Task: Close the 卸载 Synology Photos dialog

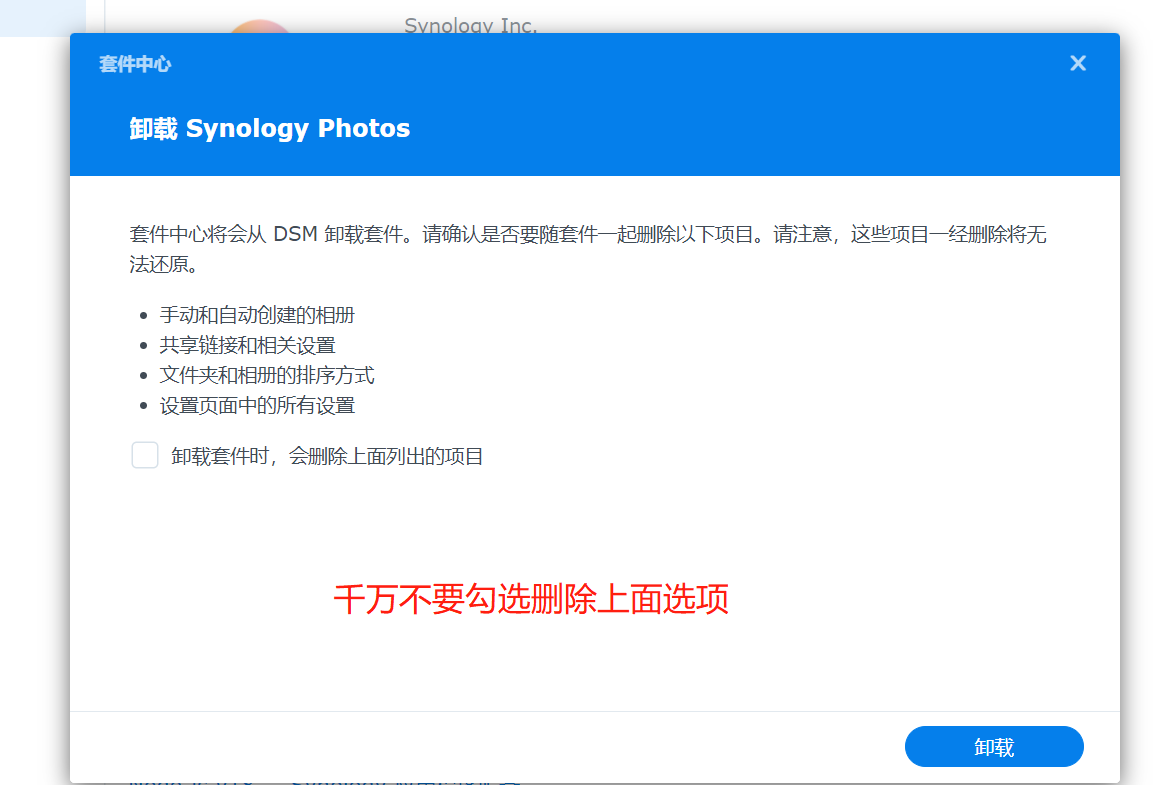Action: 1078,63
